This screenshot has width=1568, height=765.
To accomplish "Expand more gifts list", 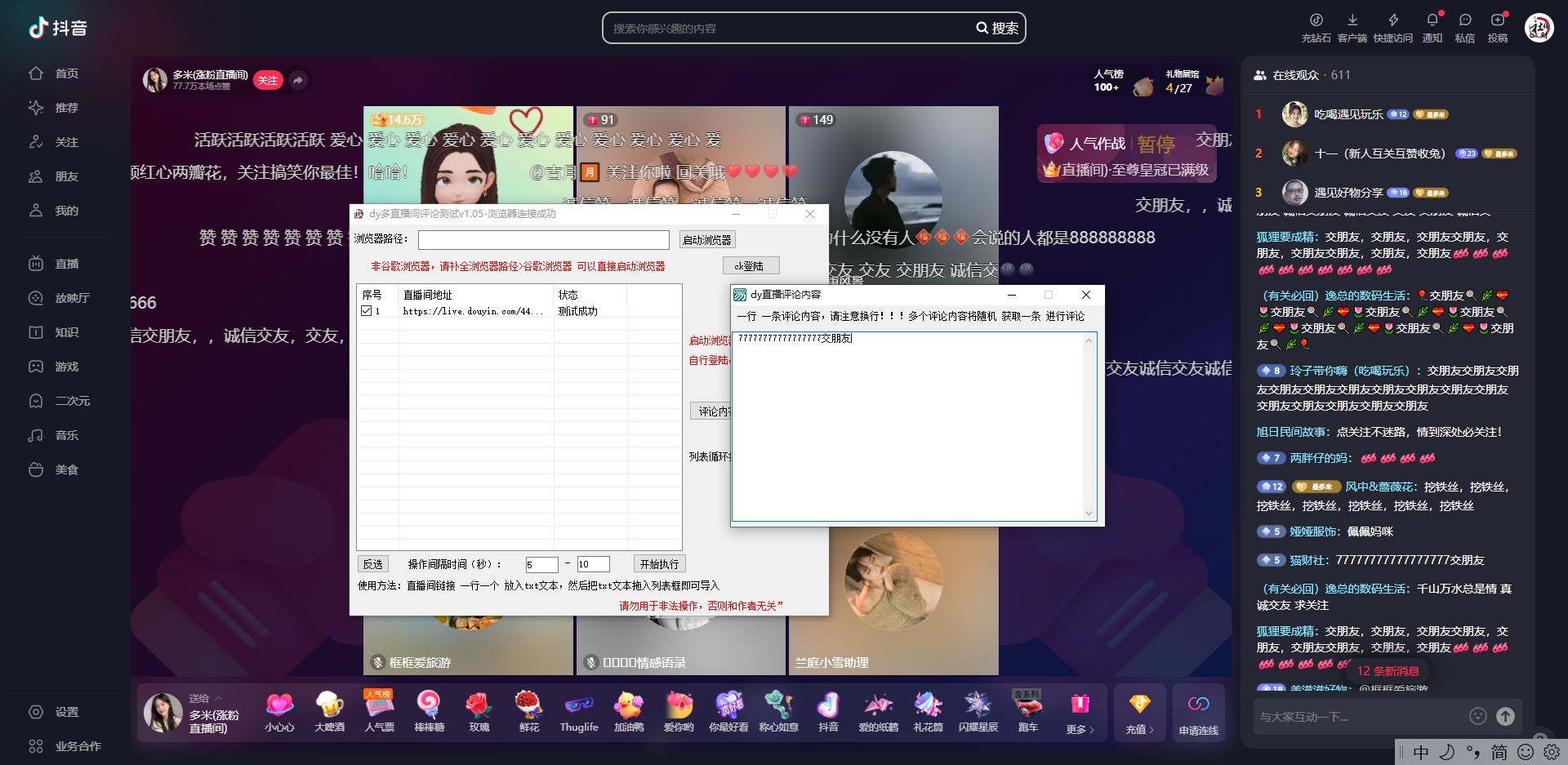I will (1080, 712).
